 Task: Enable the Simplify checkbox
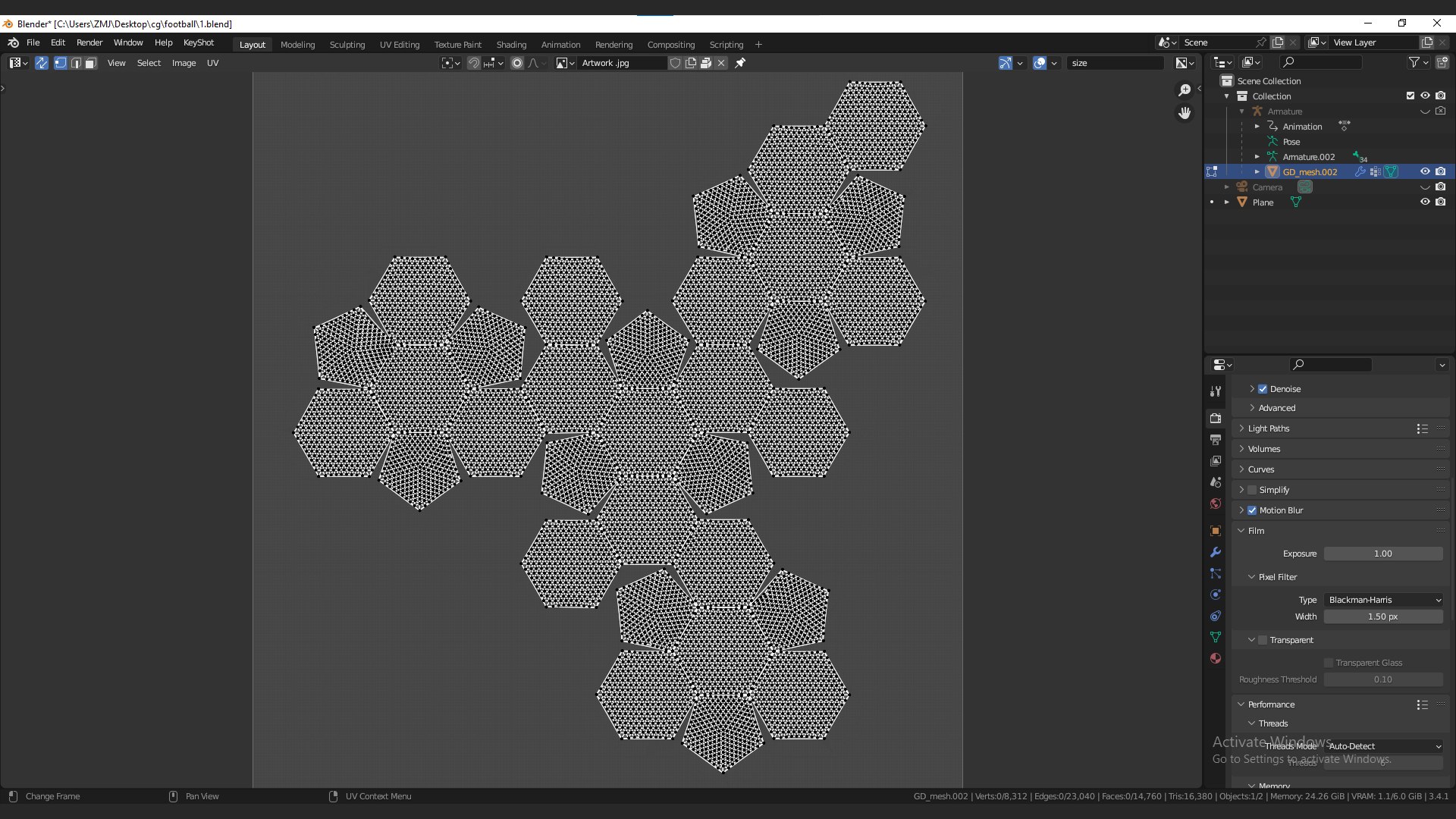1252,490
